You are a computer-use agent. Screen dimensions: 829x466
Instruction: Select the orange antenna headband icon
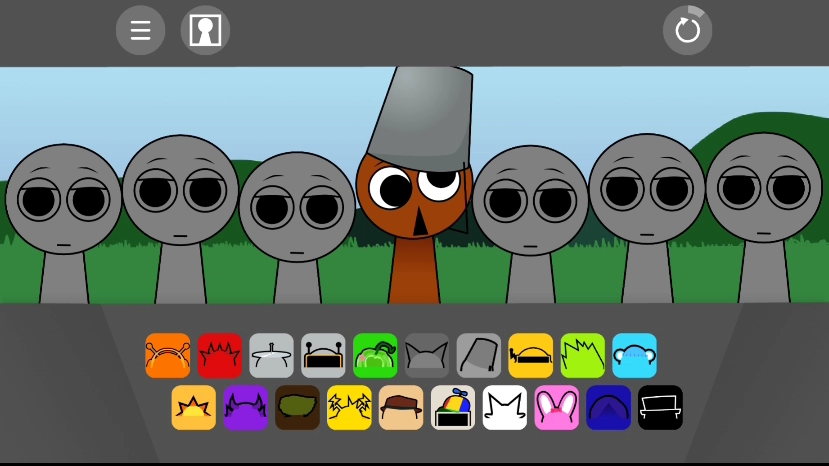point(167,355)
